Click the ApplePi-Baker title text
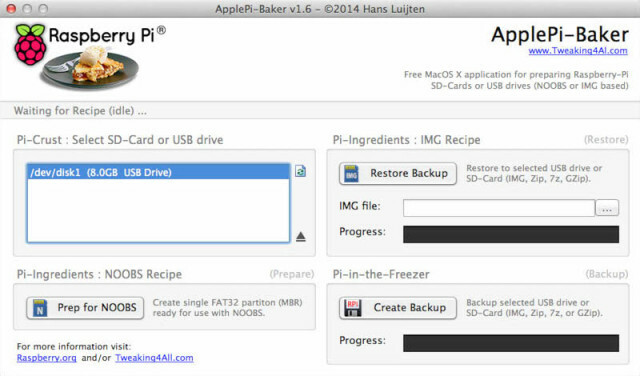 (560, 35)
